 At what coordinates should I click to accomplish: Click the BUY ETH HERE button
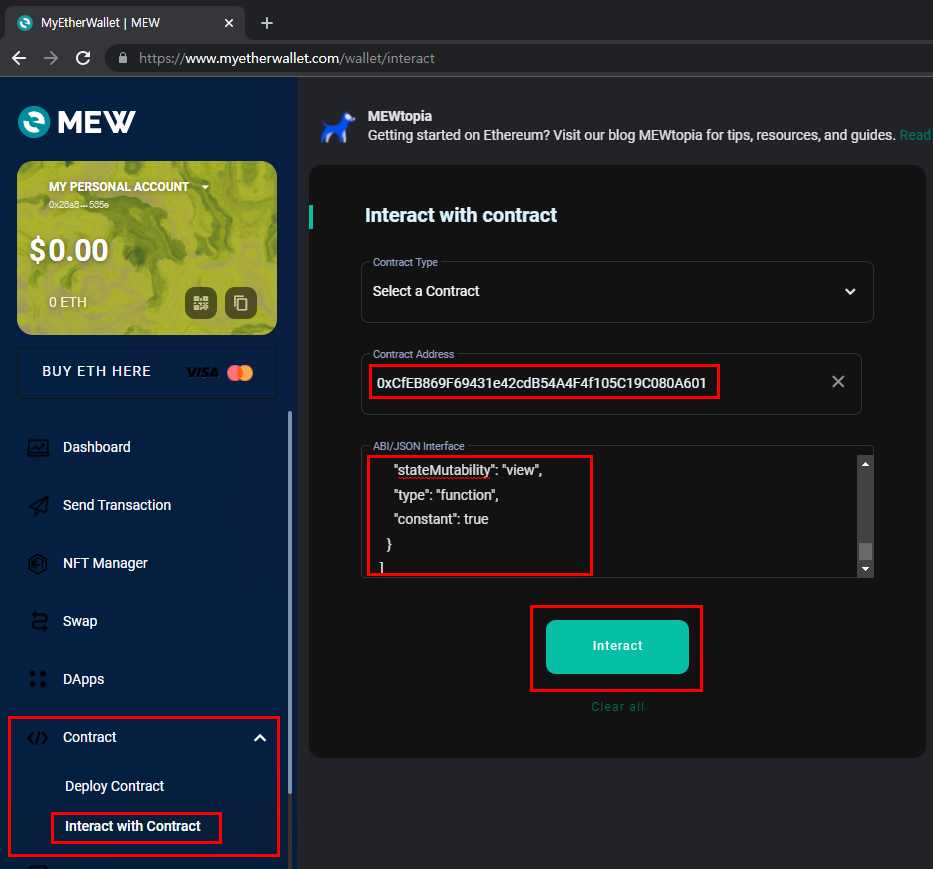coord(147,373)
